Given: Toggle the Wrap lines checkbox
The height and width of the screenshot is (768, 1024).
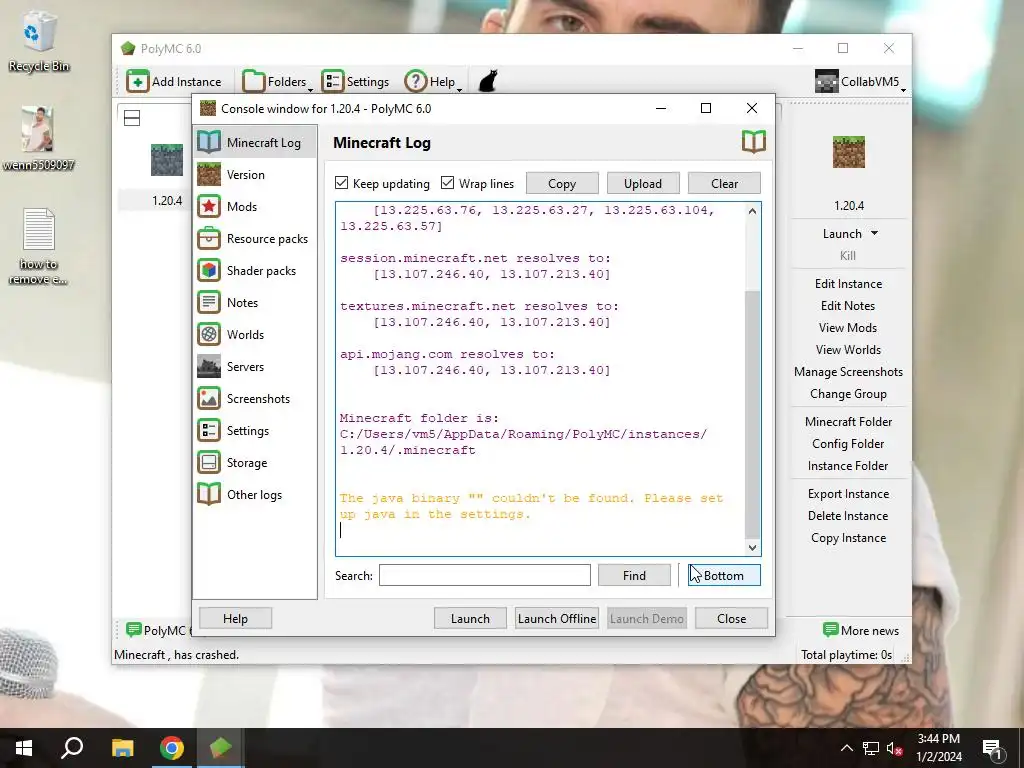Looking at the screenshot, I should tap(447, 183).
